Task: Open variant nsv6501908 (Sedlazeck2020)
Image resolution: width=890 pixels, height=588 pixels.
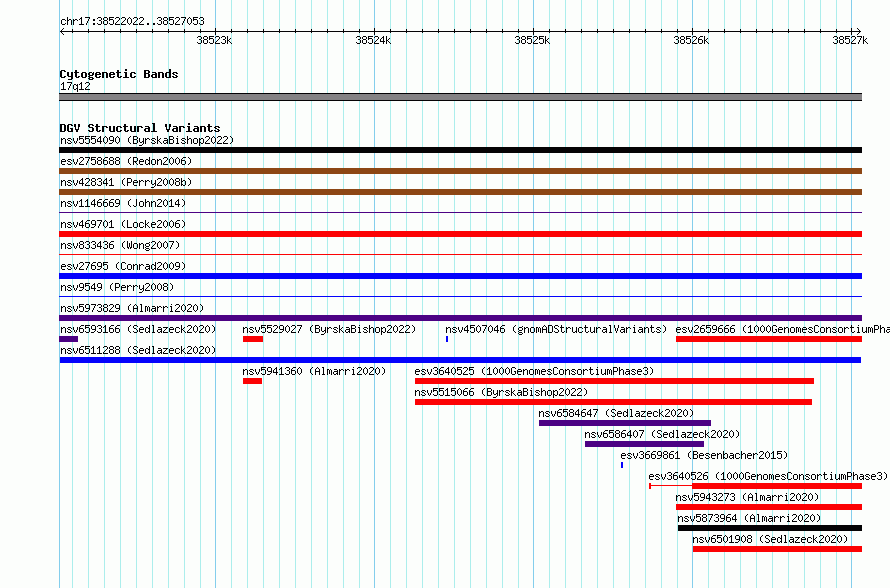Action: coord(770,539)
